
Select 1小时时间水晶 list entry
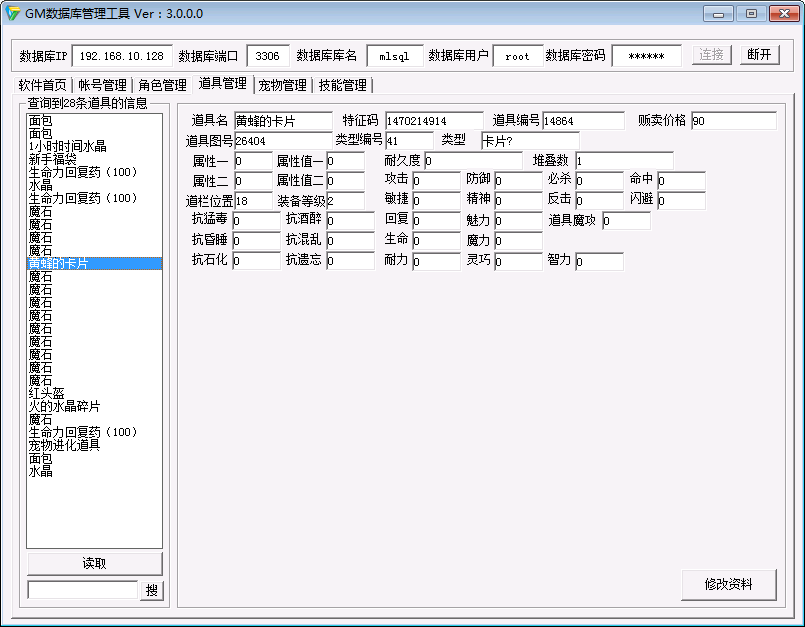[67, 146]
